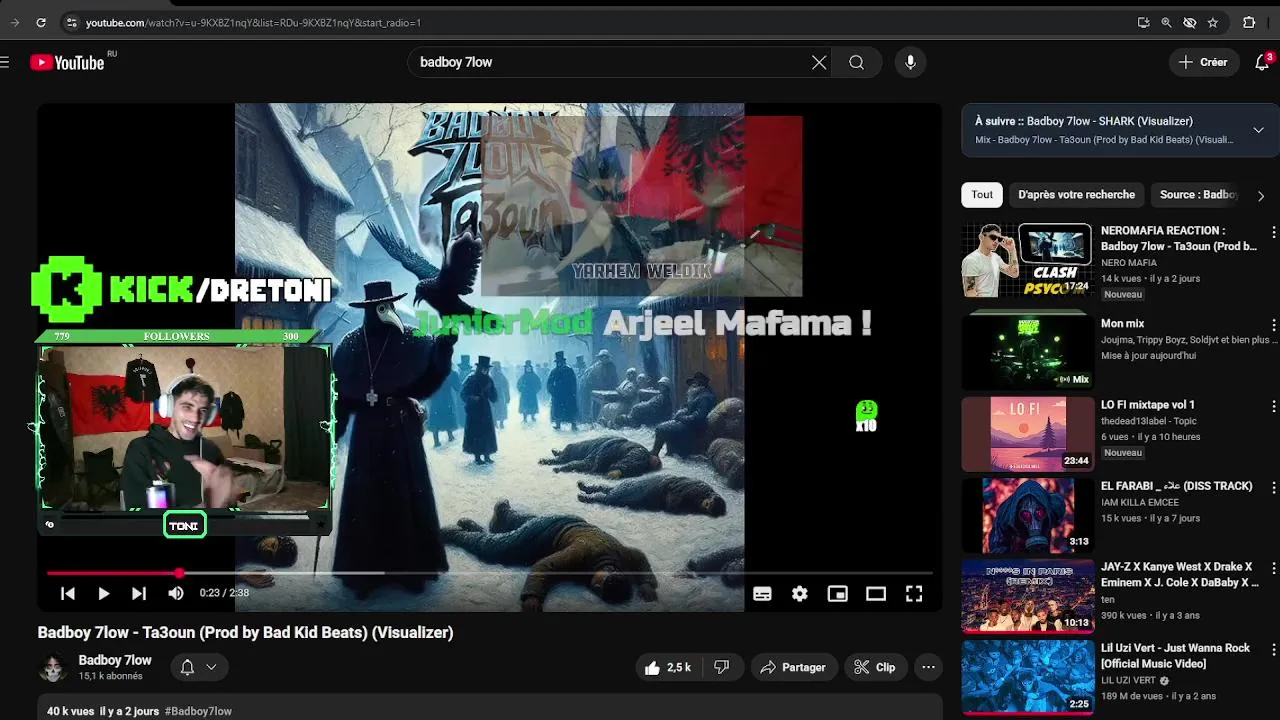This screenshot has height=720, width=1280.
Task: Select the Tout filter chip
Action: point(982,195)
